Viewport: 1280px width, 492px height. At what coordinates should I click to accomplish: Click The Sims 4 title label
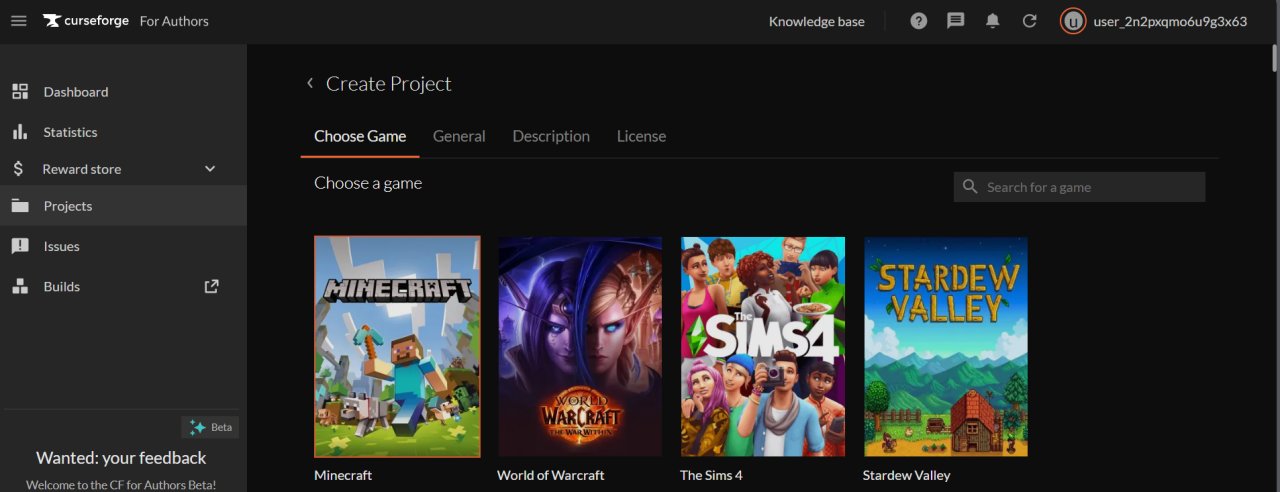point(711,475)
